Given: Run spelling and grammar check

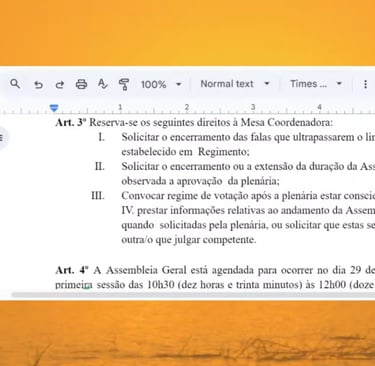Looking at the screenshot, I should click(x=103, y=84).
